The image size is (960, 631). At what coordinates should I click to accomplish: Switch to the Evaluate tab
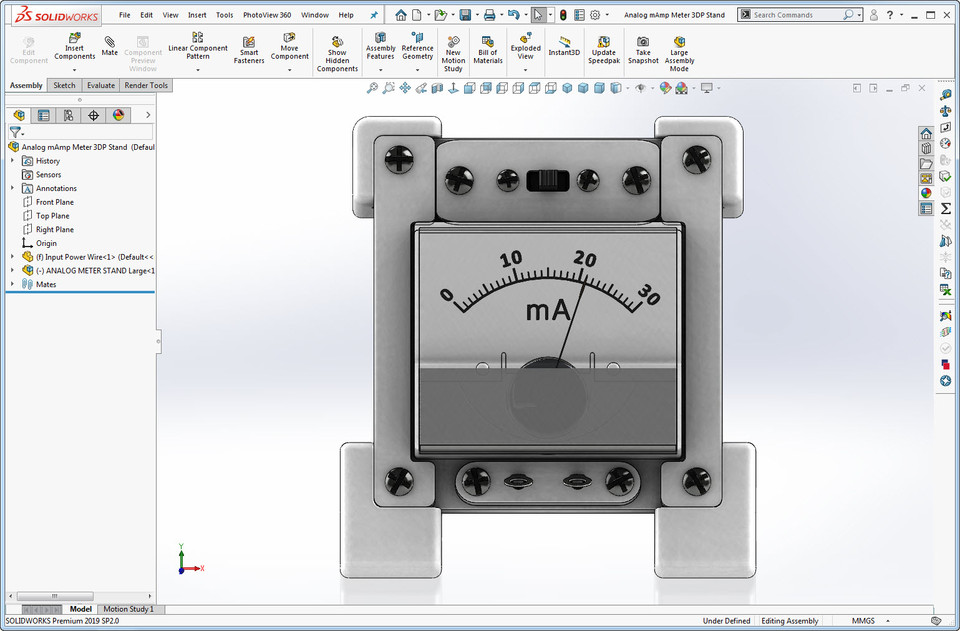tap(101, 85)
